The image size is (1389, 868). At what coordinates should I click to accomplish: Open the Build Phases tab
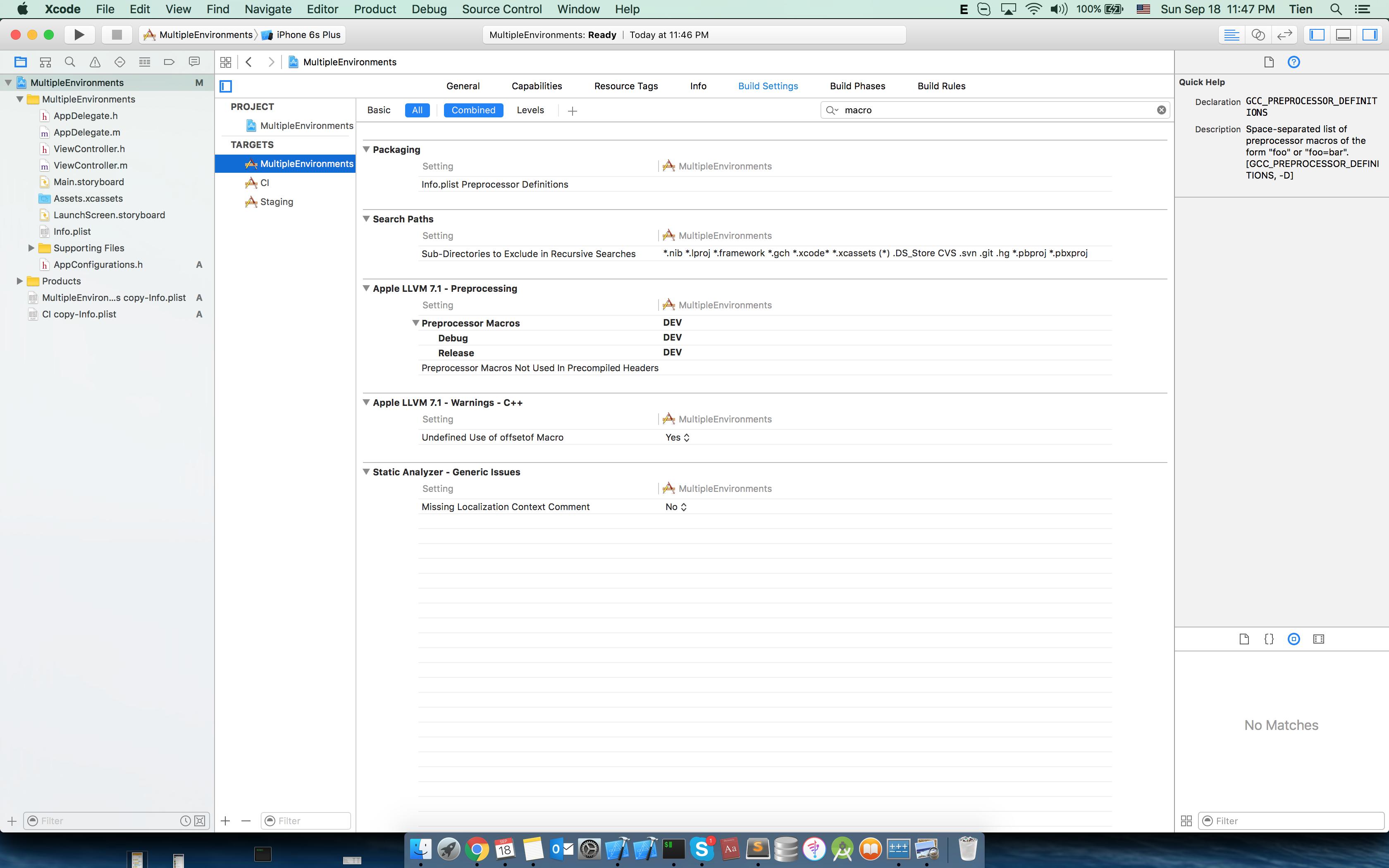(857, 86)
